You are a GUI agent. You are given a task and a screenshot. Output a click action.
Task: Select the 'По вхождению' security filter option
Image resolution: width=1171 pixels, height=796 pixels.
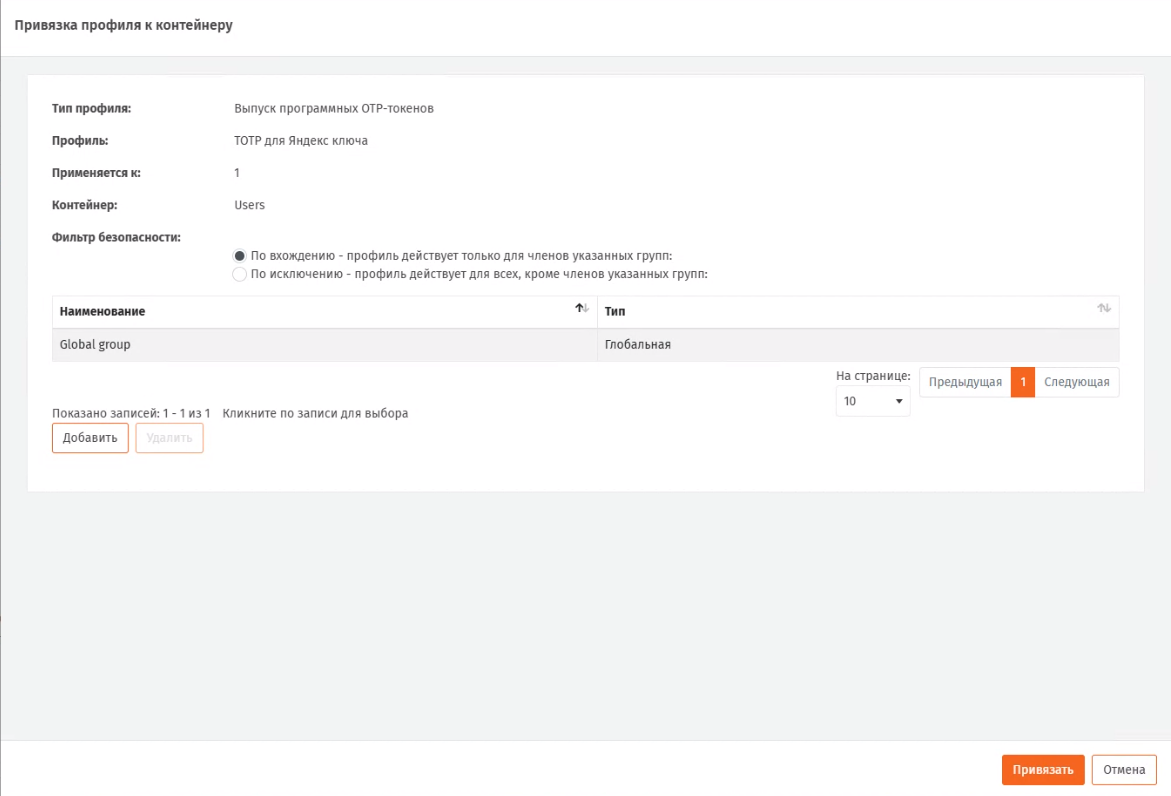pos(240,256)
